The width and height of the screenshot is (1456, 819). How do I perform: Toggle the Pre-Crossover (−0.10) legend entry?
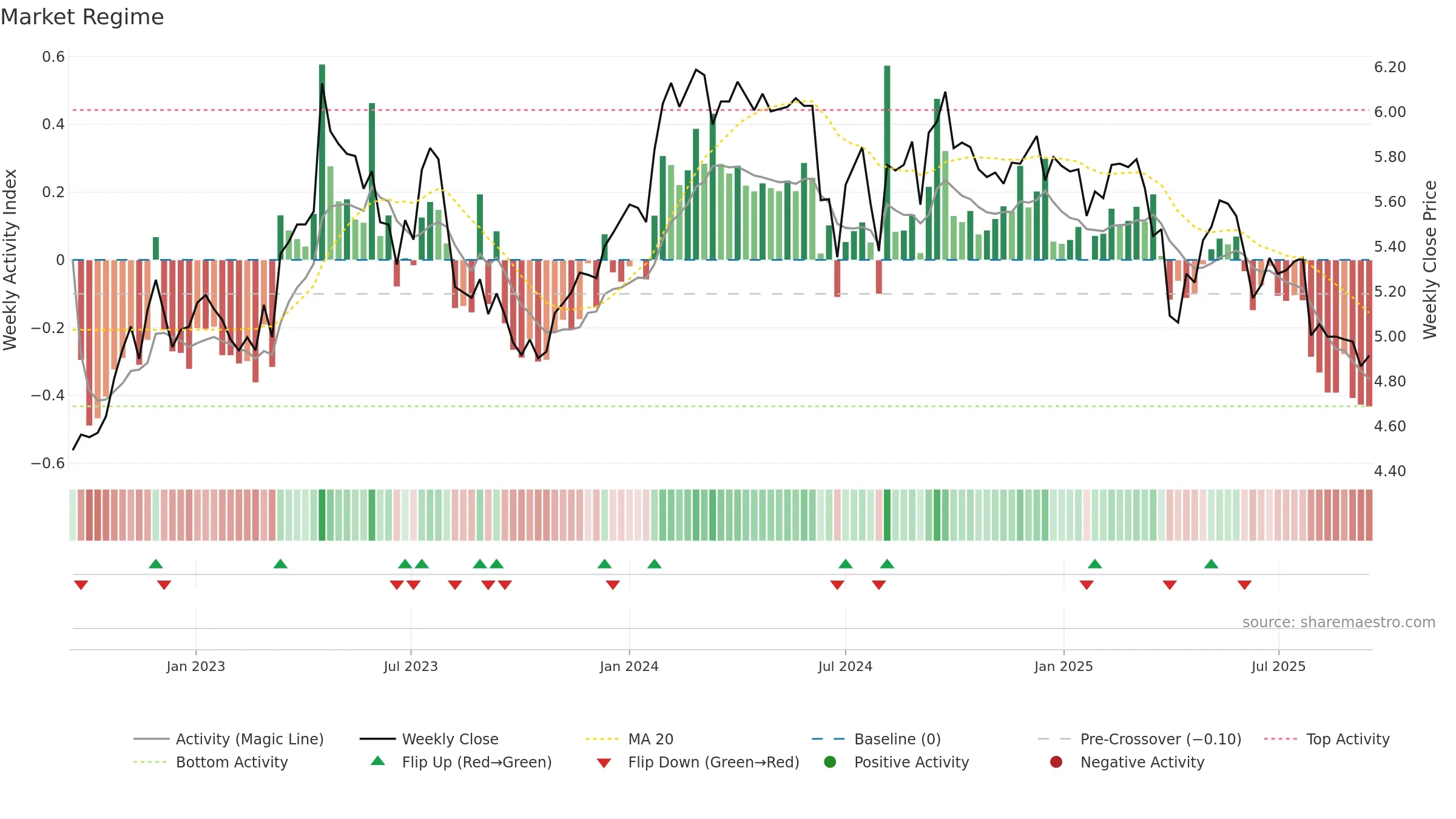coord(1139,739)
